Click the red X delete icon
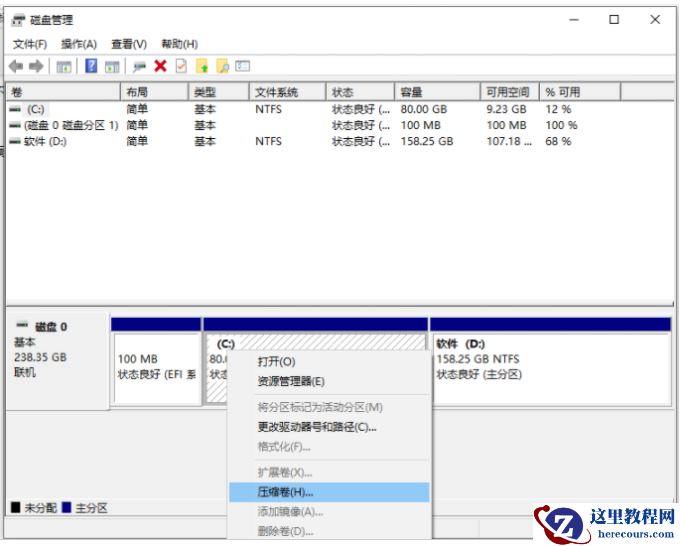This screenshot has height=546, width=680. pos(160,66)
